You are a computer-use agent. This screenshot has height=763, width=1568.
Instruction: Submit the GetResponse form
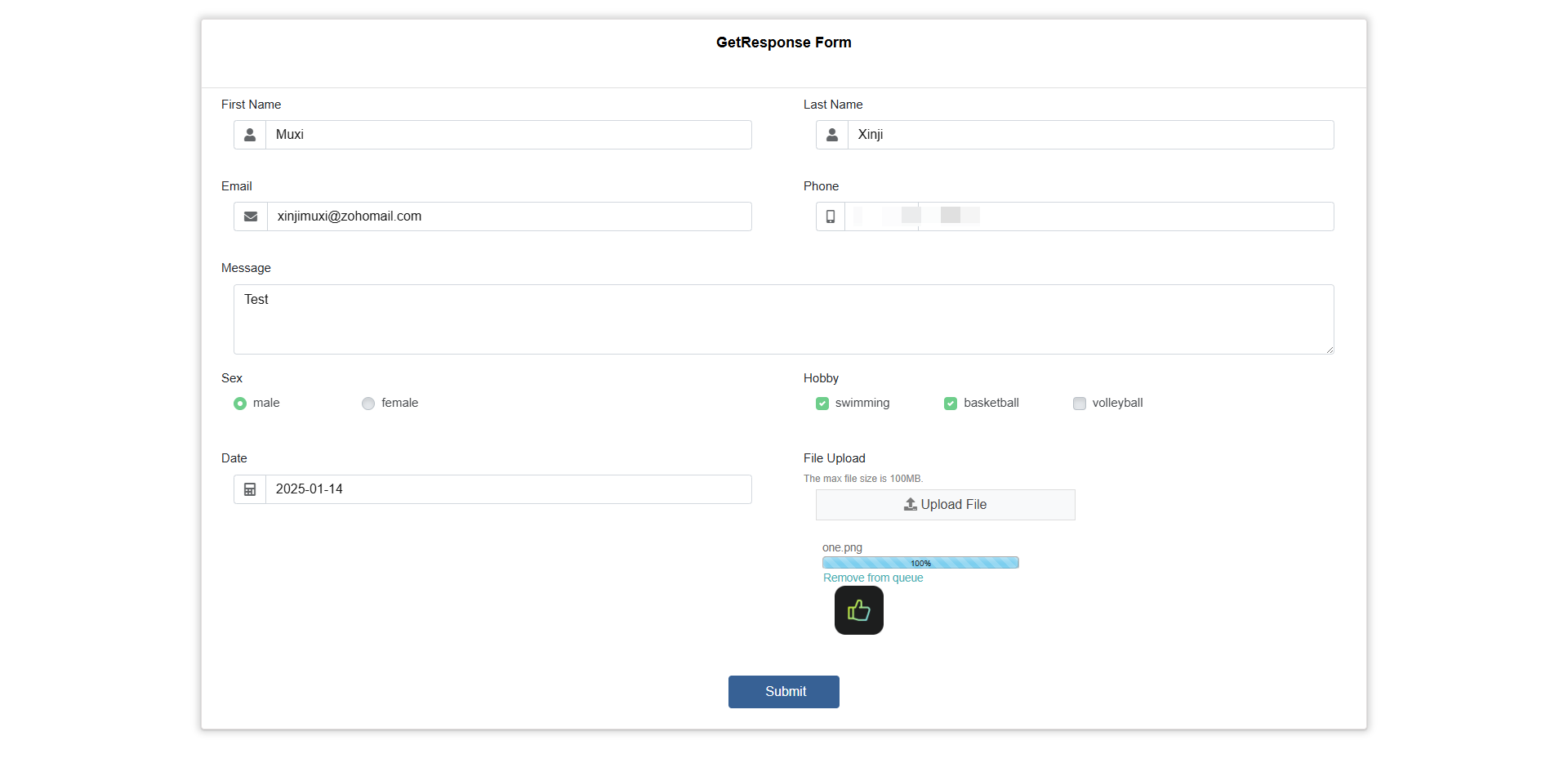pyautogui.click(x=784, y=692)
